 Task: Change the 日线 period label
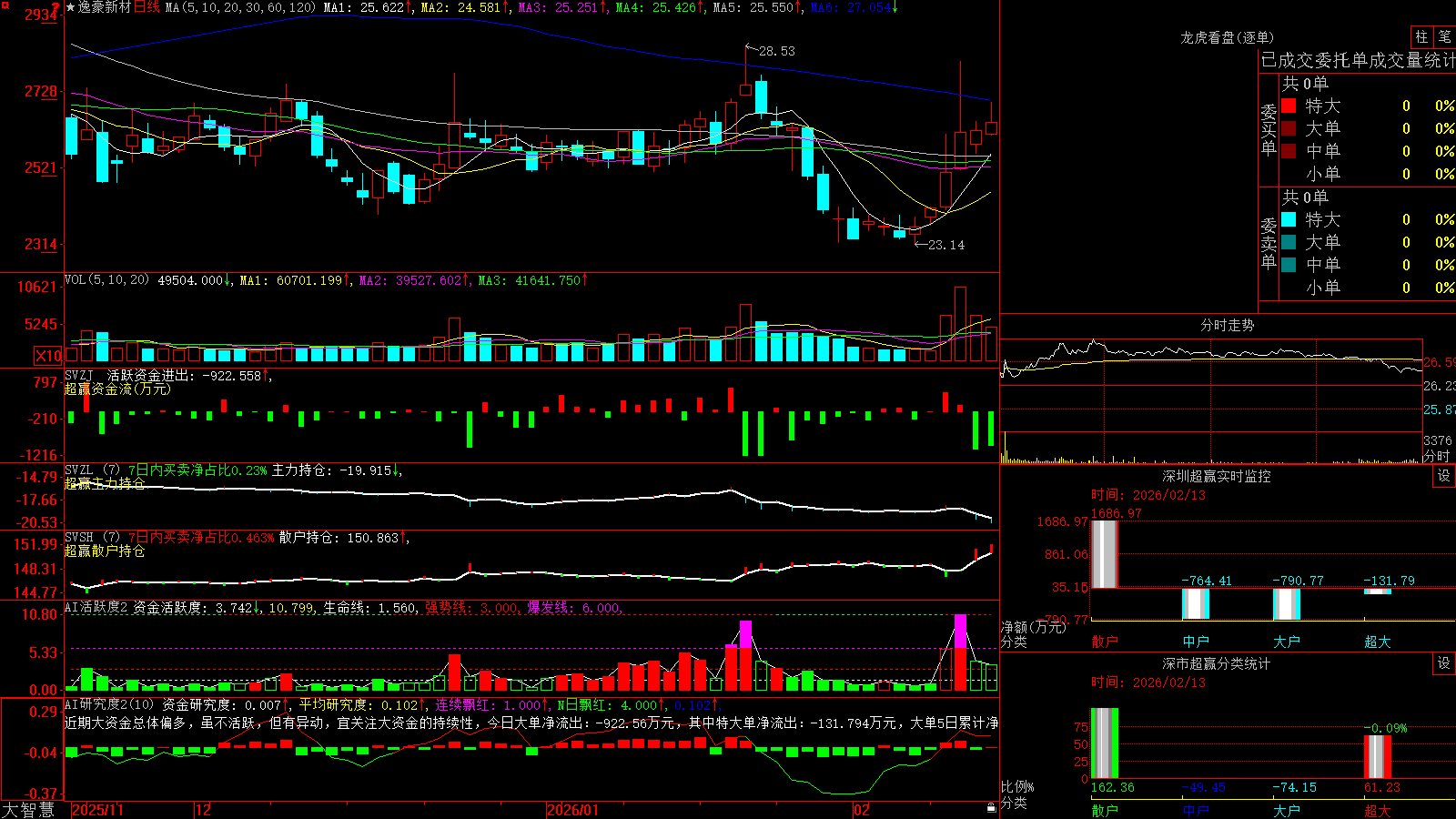[147, 7]
